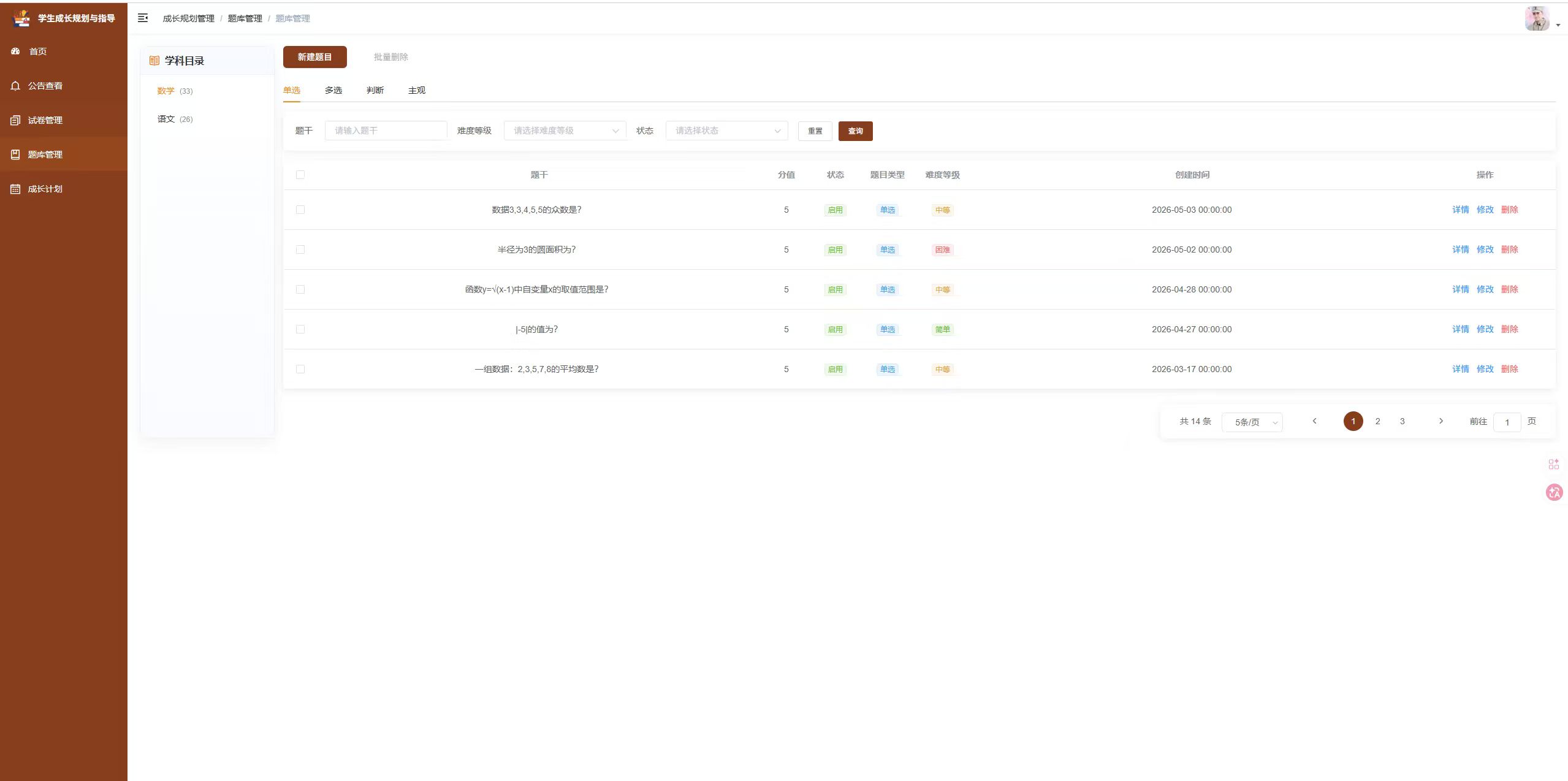
Task: Click current page 1 button
Action: pos(1353,421)
